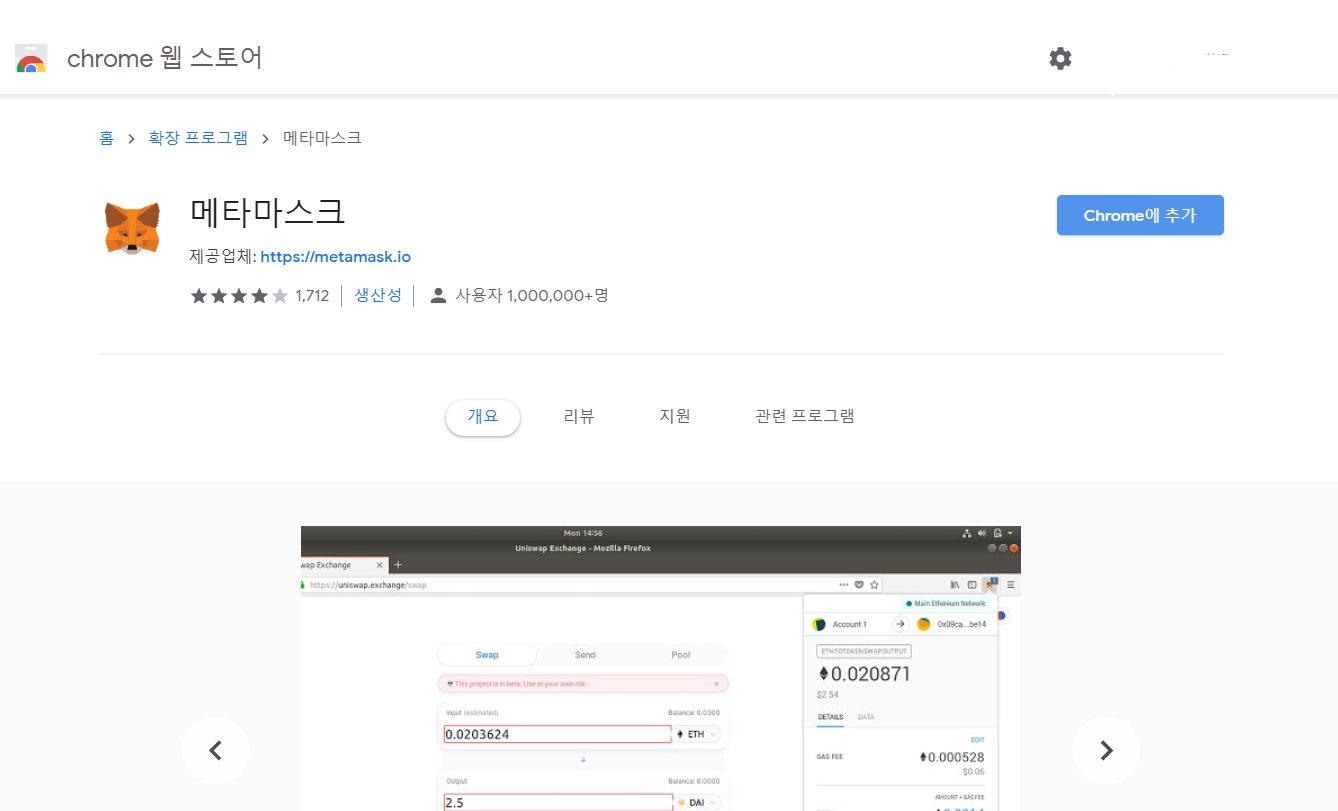Click the '메타마스크' breadcrumb text
1338x811 pixels.
[322, 138]
